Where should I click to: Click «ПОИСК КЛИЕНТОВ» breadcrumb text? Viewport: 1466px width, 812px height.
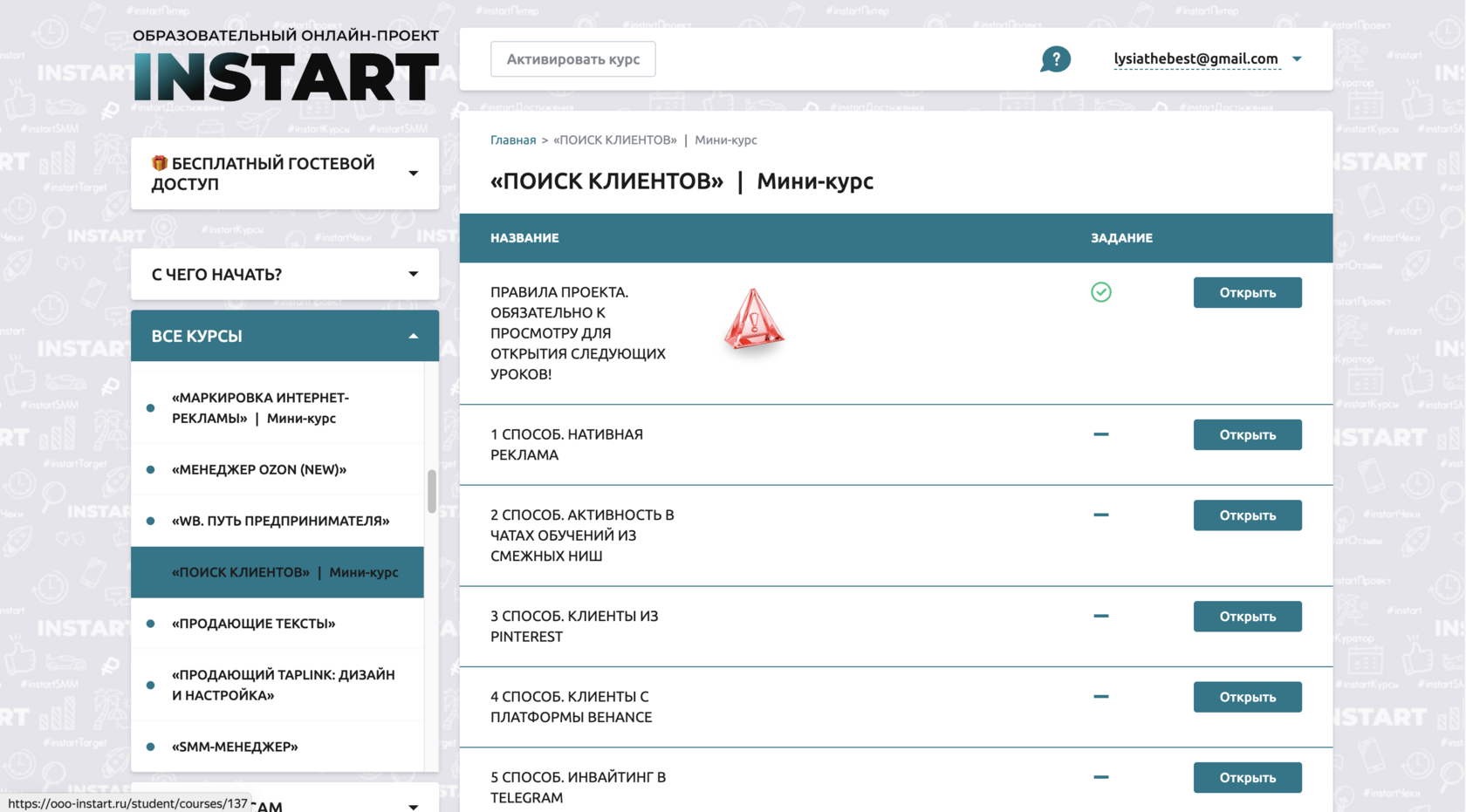point(615,140)
